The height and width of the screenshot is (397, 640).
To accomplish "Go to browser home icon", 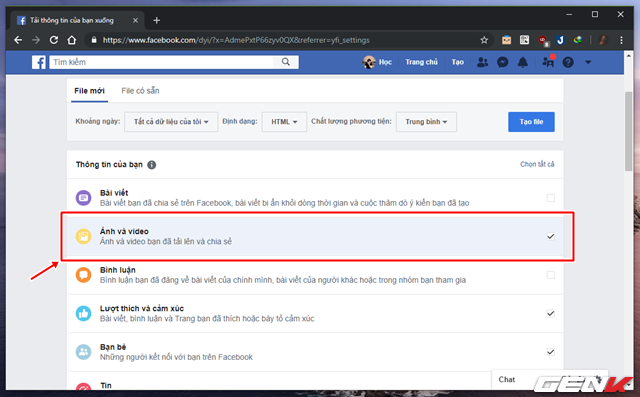I will 72,40.
